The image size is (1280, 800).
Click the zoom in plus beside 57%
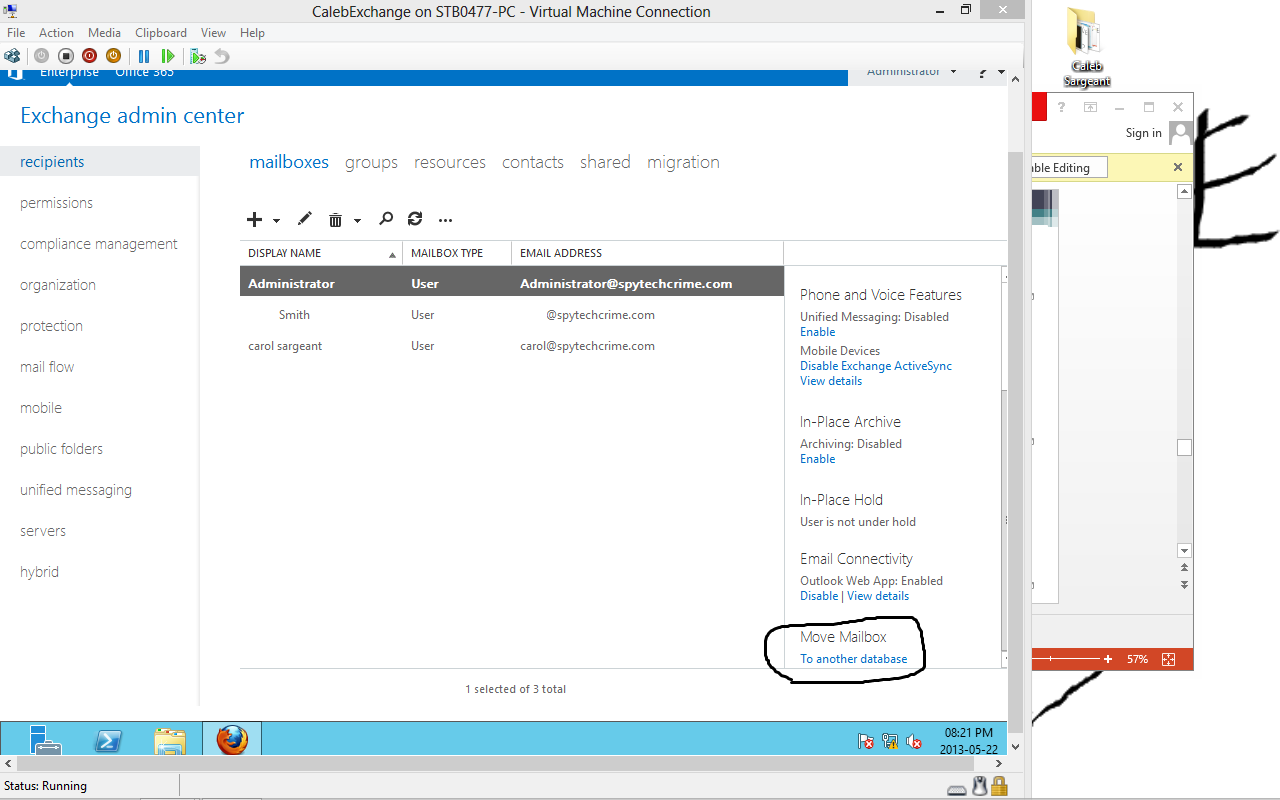[1108, 660]
